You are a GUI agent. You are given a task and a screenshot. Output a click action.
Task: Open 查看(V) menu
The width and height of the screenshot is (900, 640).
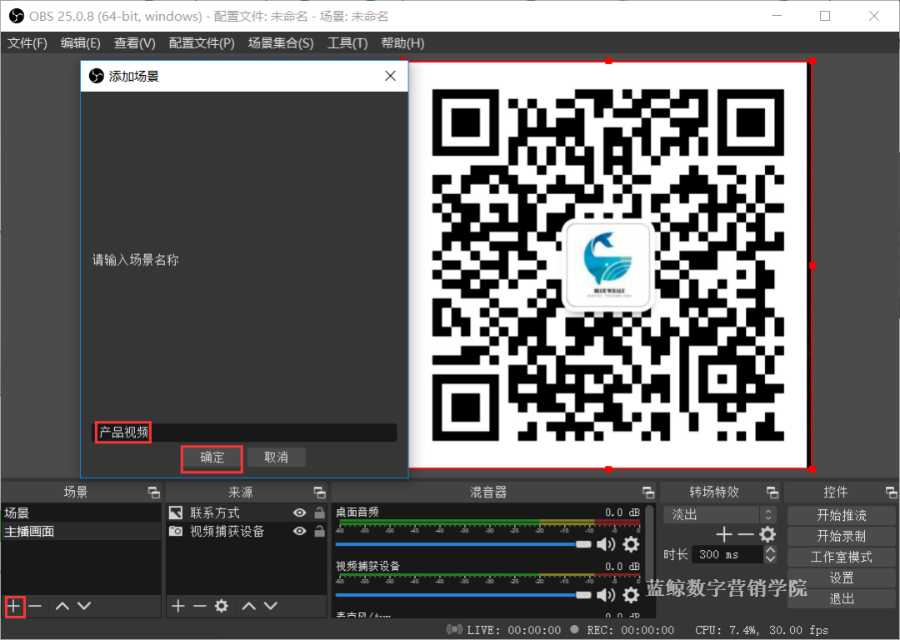(x=134, y=43)
